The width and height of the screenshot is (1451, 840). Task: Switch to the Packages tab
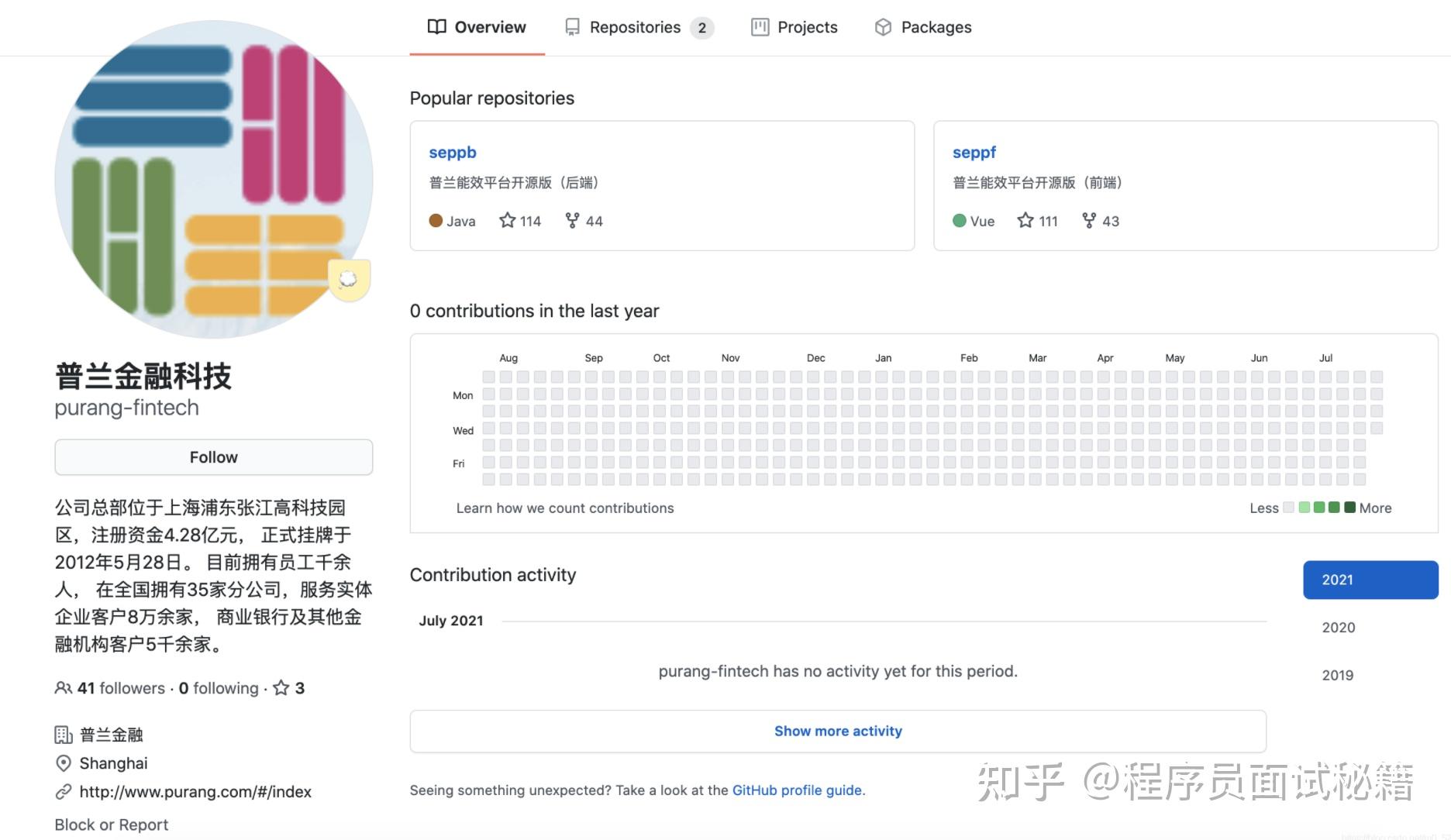(936, 26)
